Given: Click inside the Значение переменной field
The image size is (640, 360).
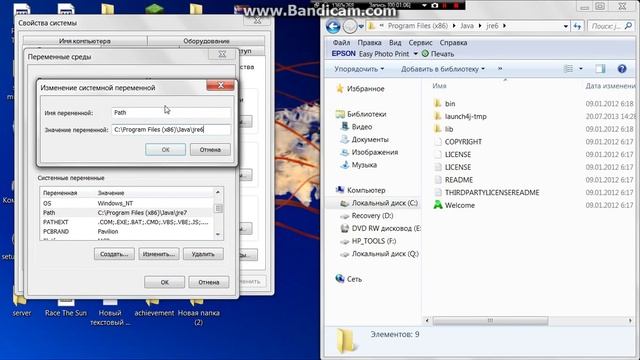Looking at the screenshot, I should coord(171,129).
